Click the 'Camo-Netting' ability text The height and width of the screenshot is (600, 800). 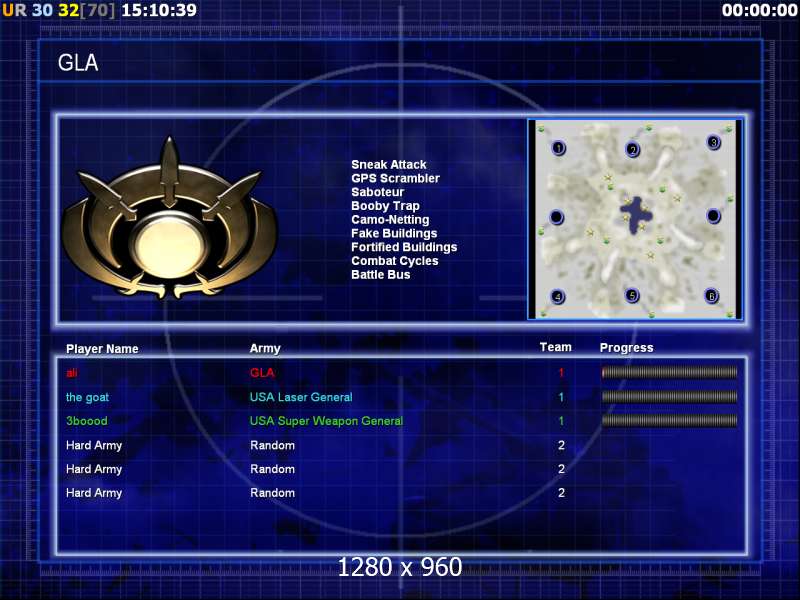(x=390, y=220)
